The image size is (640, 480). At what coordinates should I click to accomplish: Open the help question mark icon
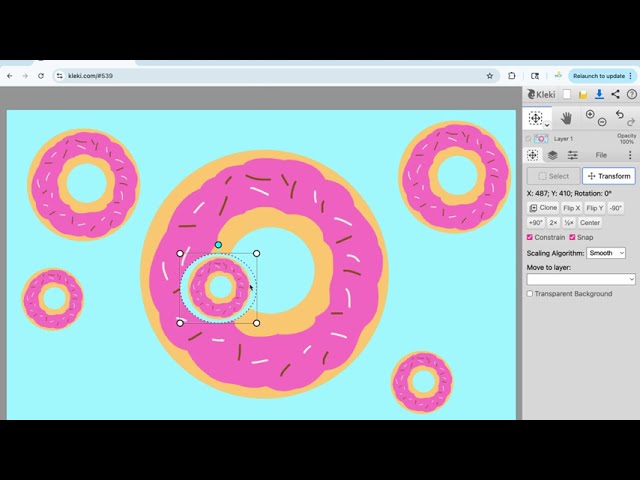tap(631, 95)
